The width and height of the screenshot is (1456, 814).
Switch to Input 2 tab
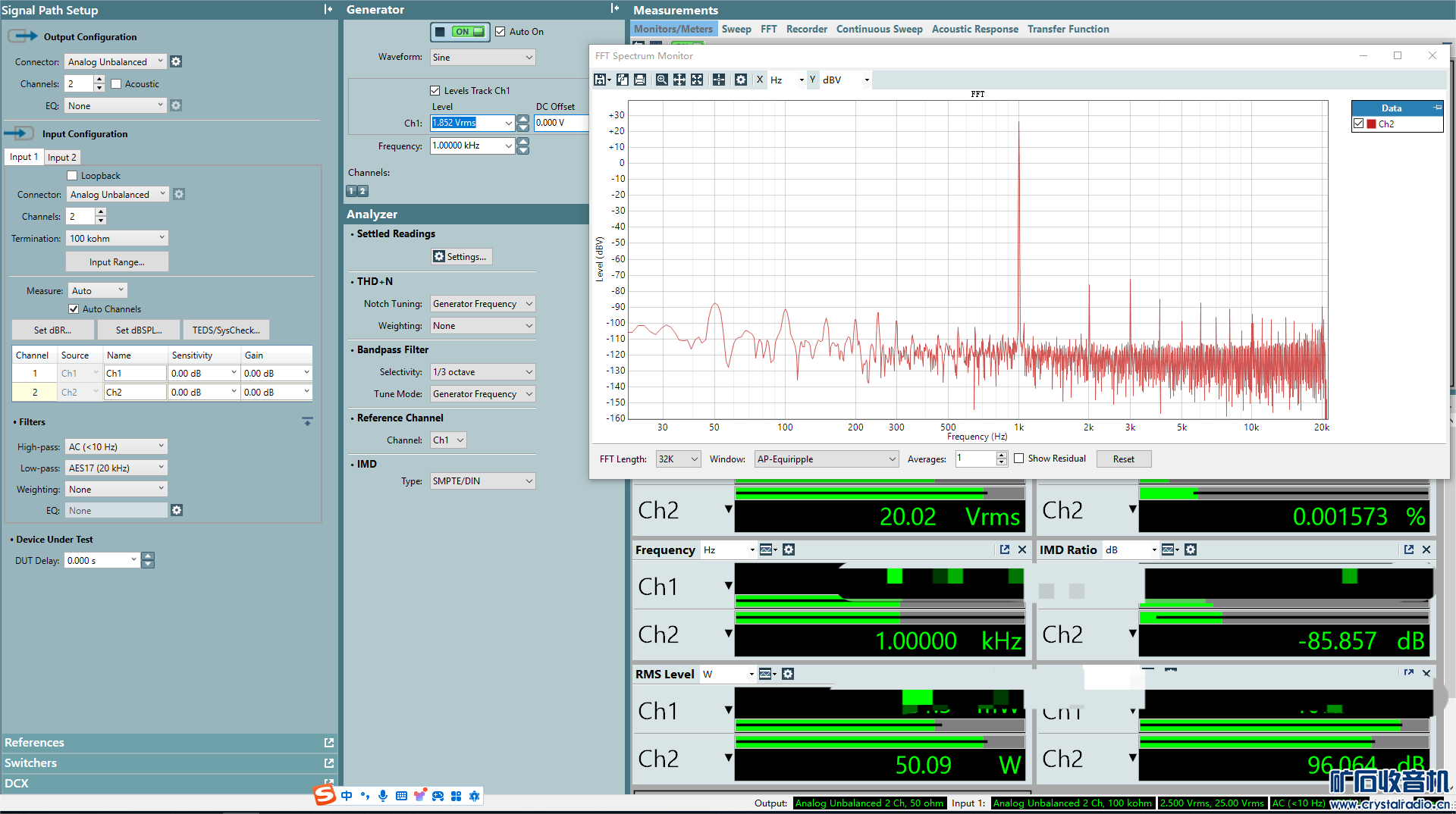(61, 157)
